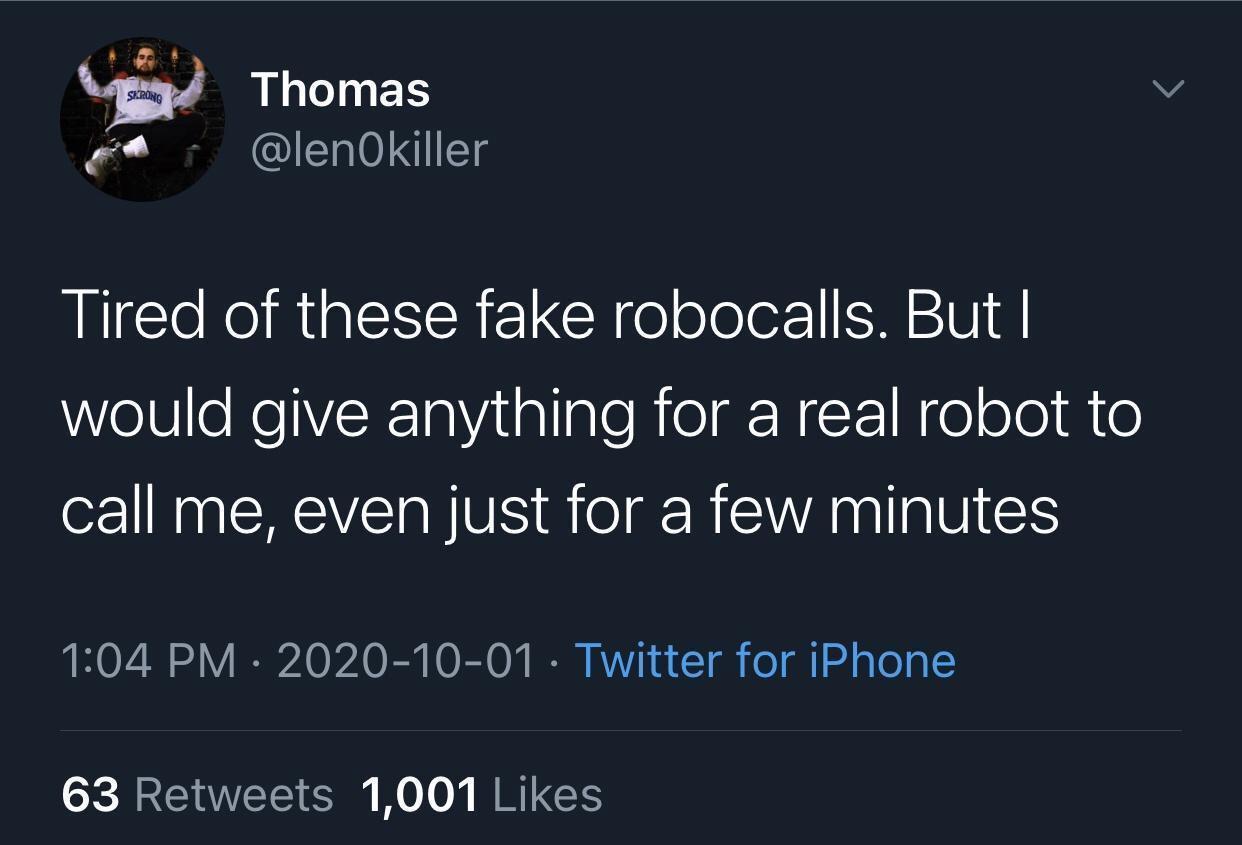The width and height of the screenshot is (1242, 845).
Task: Click the word iPhone in source label
Action: (x=880, y=661)
